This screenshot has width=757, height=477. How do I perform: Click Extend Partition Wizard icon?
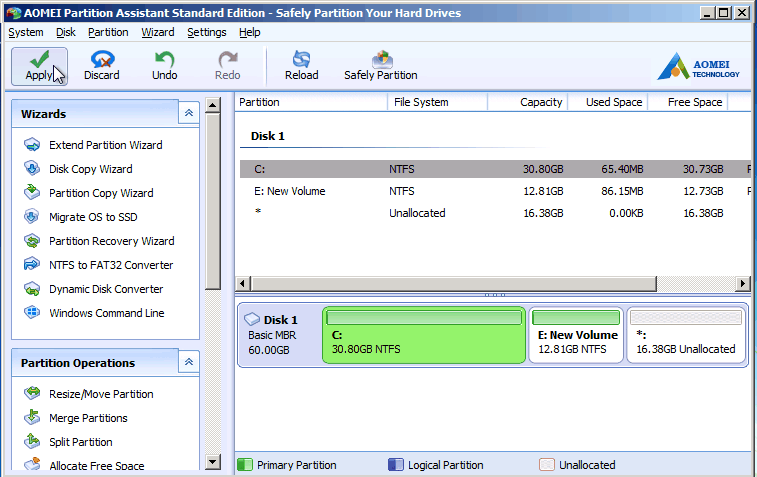(x=32, y=144)
